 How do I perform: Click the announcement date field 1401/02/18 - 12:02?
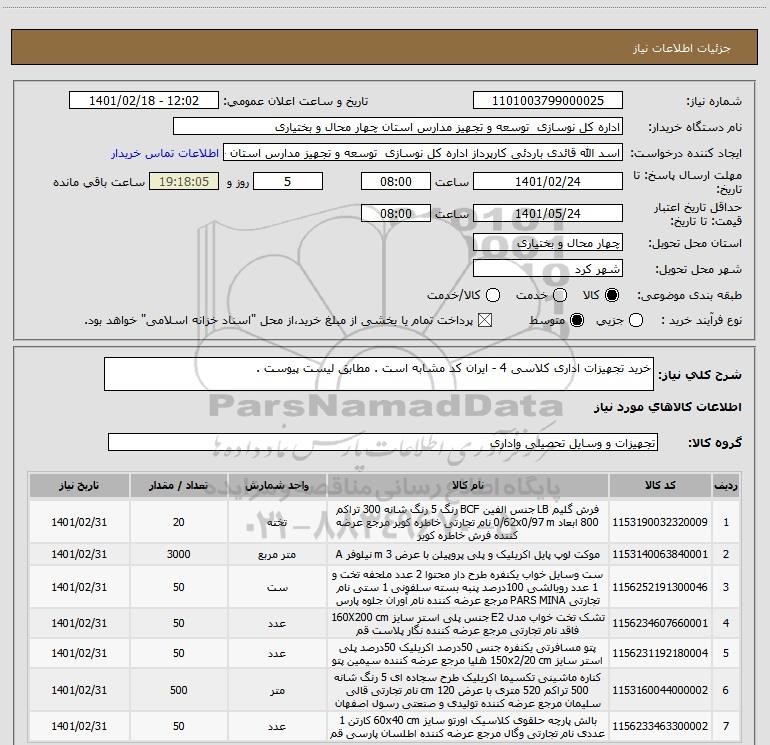click(144, 101)
